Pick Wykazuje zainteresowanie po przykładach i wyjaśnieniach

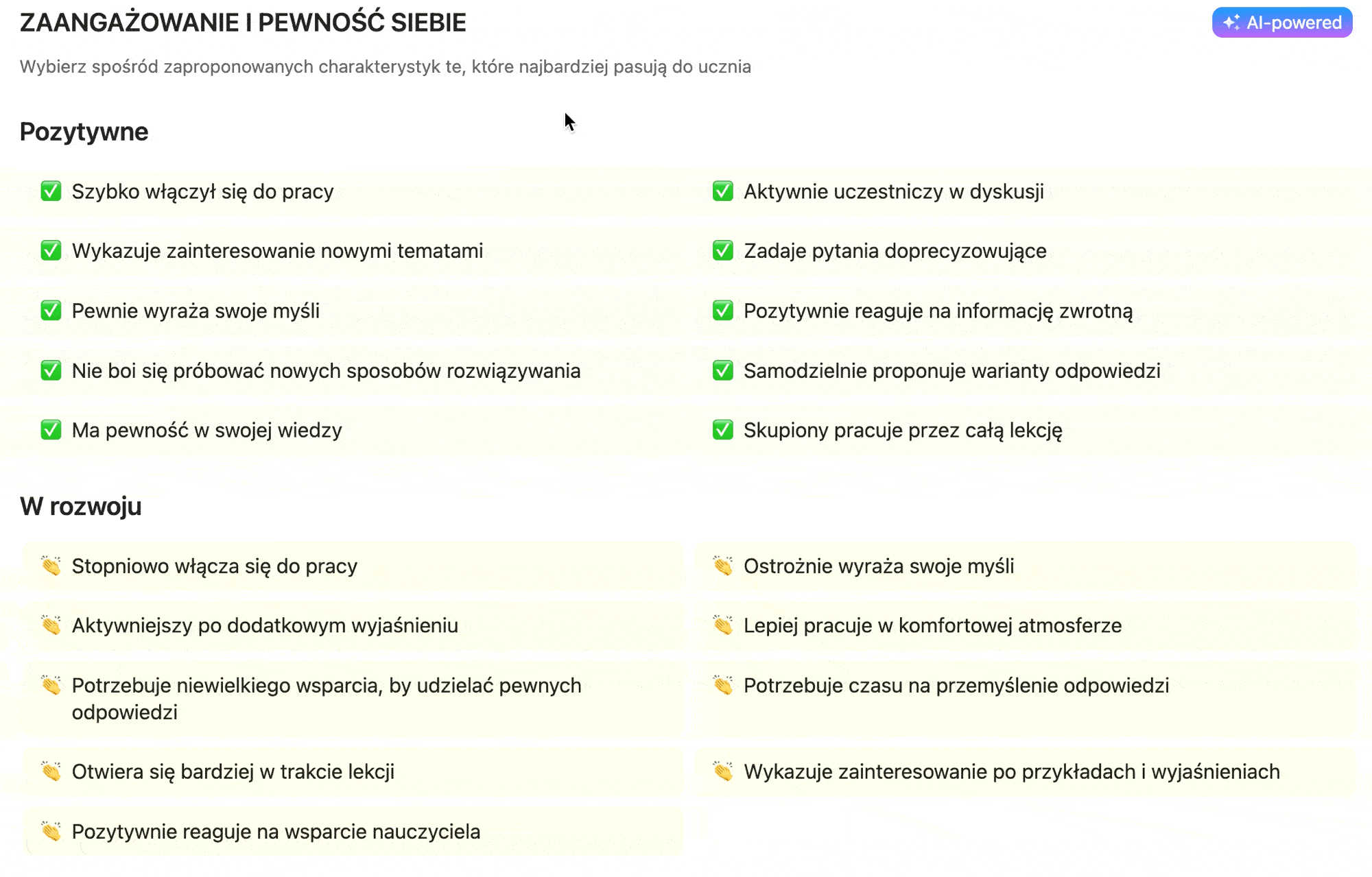click(1027, 771)
